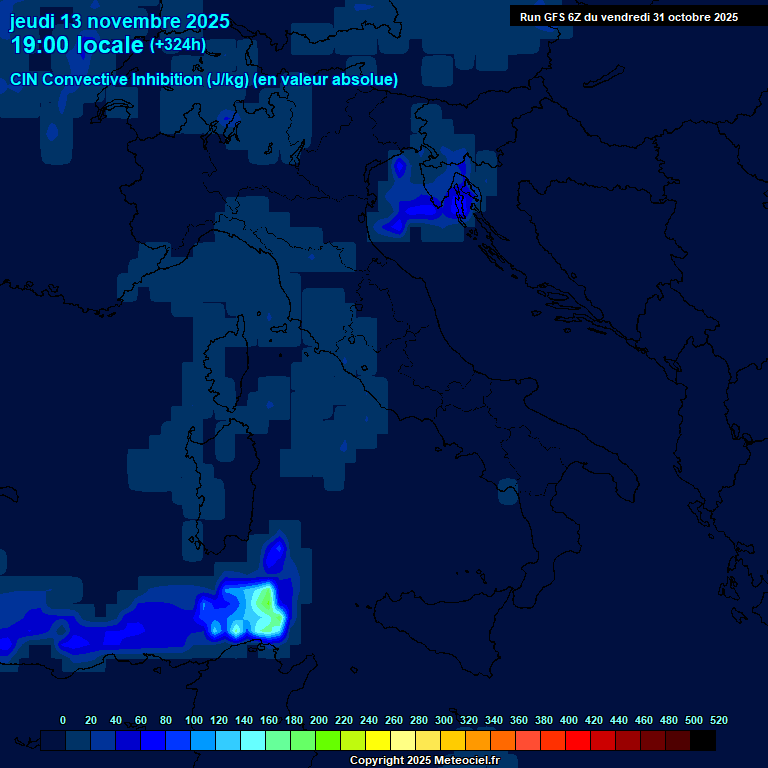Viewport: 768px width, 768px height.
Task: Click the legend swatch between 0 and 20
Action: pyautogui.click(x=78, y=740)
